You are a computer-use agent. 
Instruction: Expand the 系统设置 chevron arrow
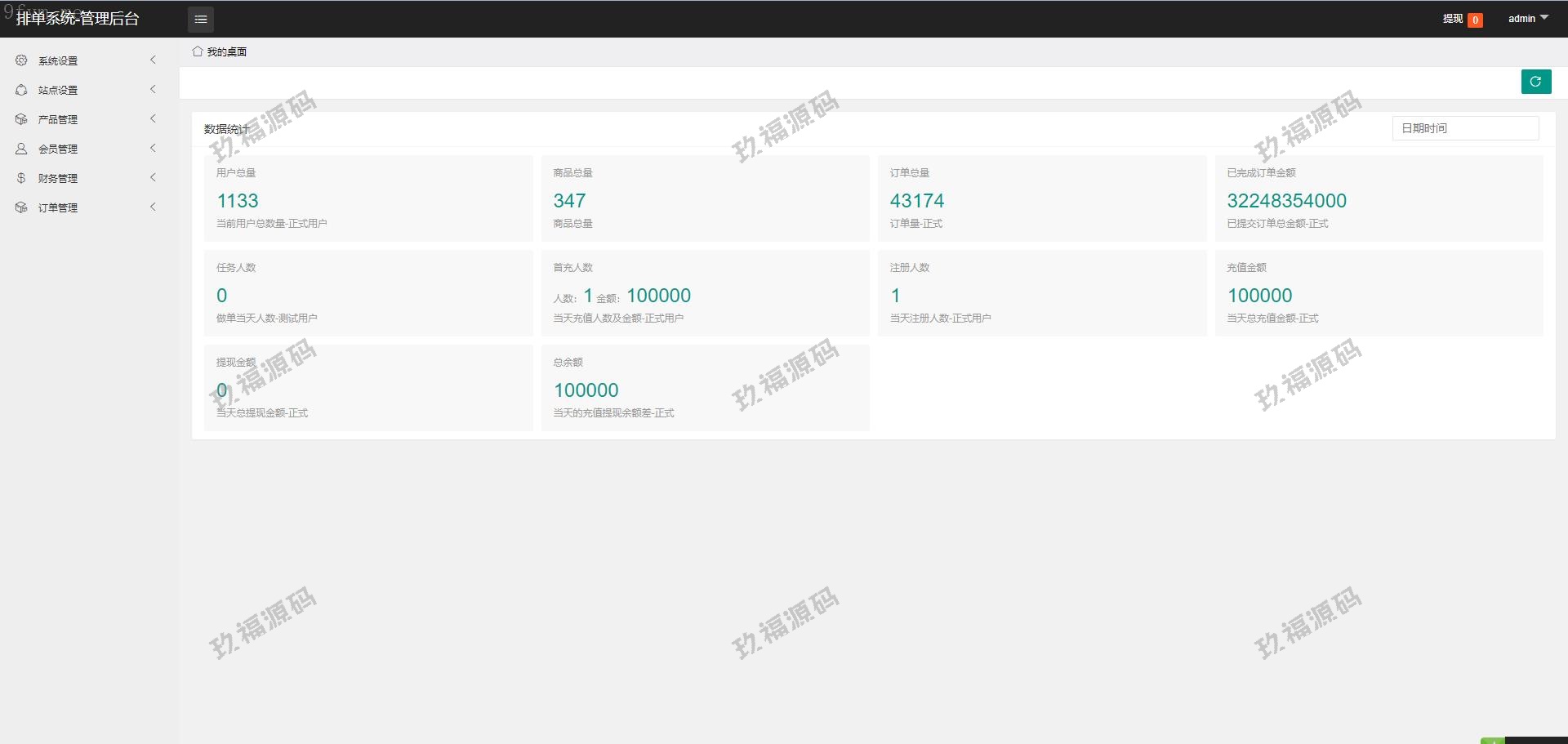pyautogui.click(x=153, y=60)
